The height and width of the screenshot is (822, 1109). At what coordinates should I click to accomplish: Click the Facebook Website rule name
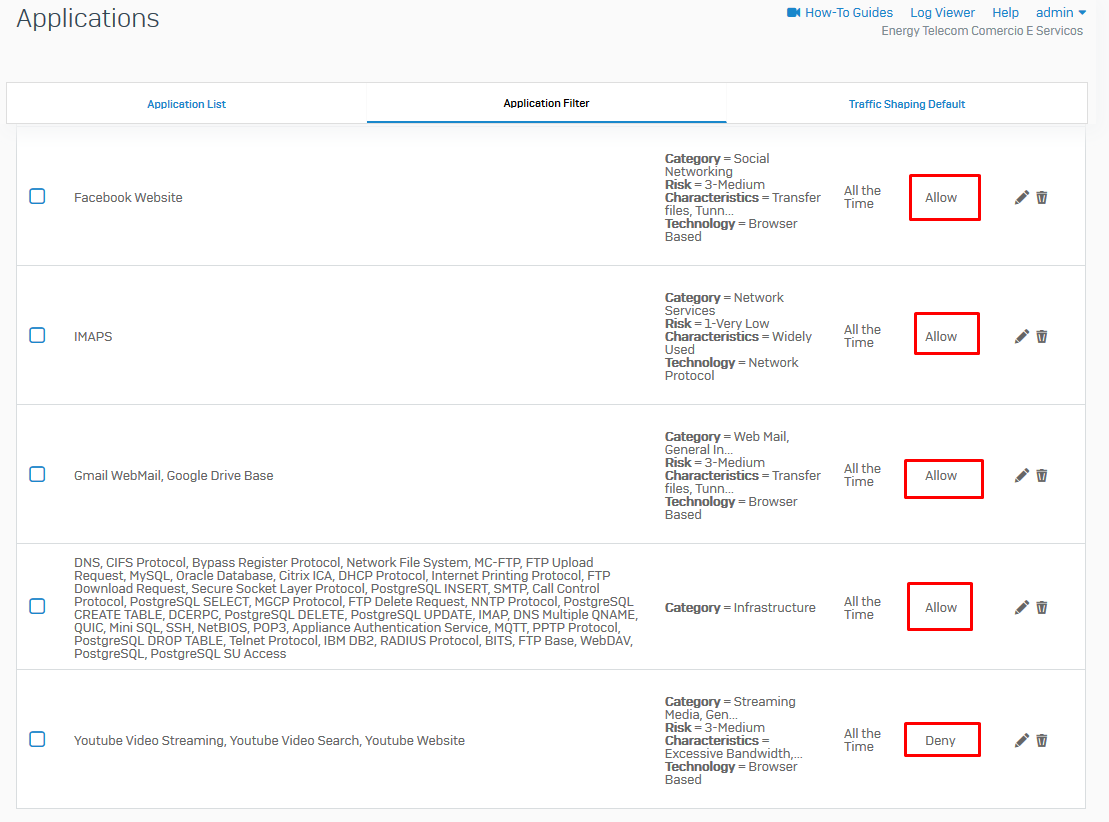point(128,197)
